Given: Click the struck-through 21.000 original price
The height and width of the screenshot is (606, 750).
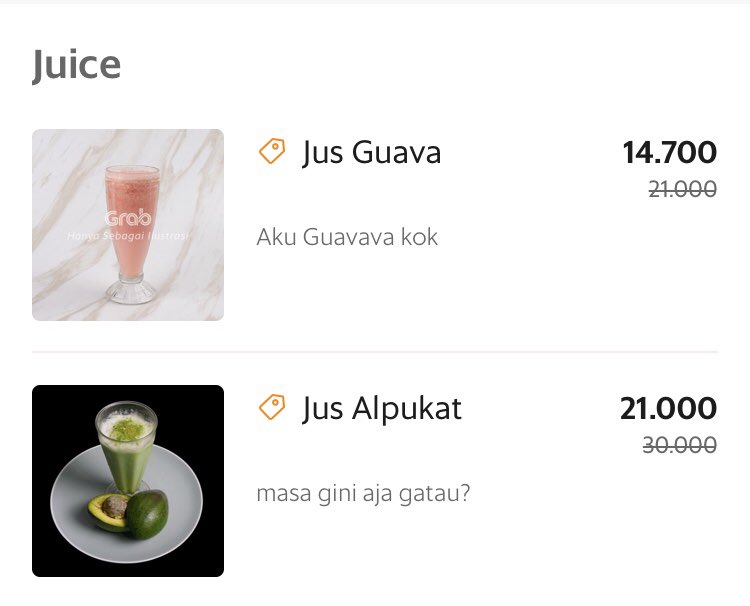Looking at the screenshot, I should (683, 189).
